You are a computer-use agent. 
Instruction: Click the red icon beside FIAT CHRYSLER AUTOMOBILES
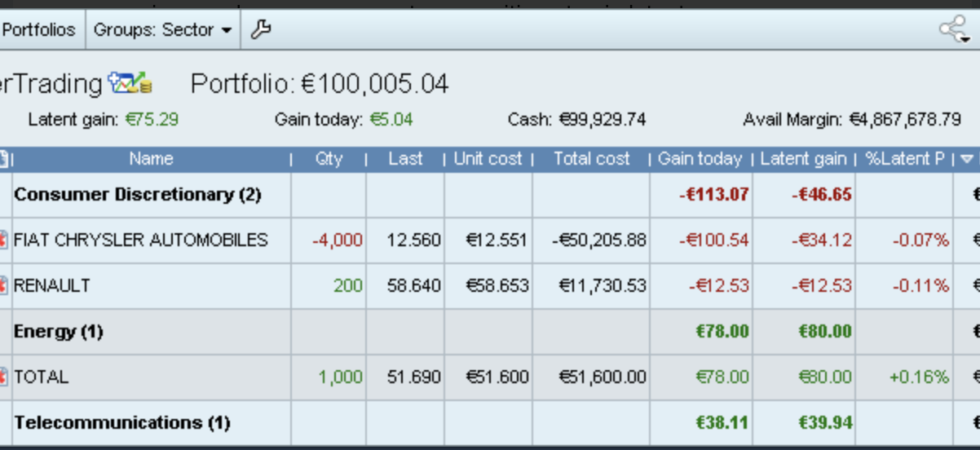pyautogui.click(x=4, y=240)
